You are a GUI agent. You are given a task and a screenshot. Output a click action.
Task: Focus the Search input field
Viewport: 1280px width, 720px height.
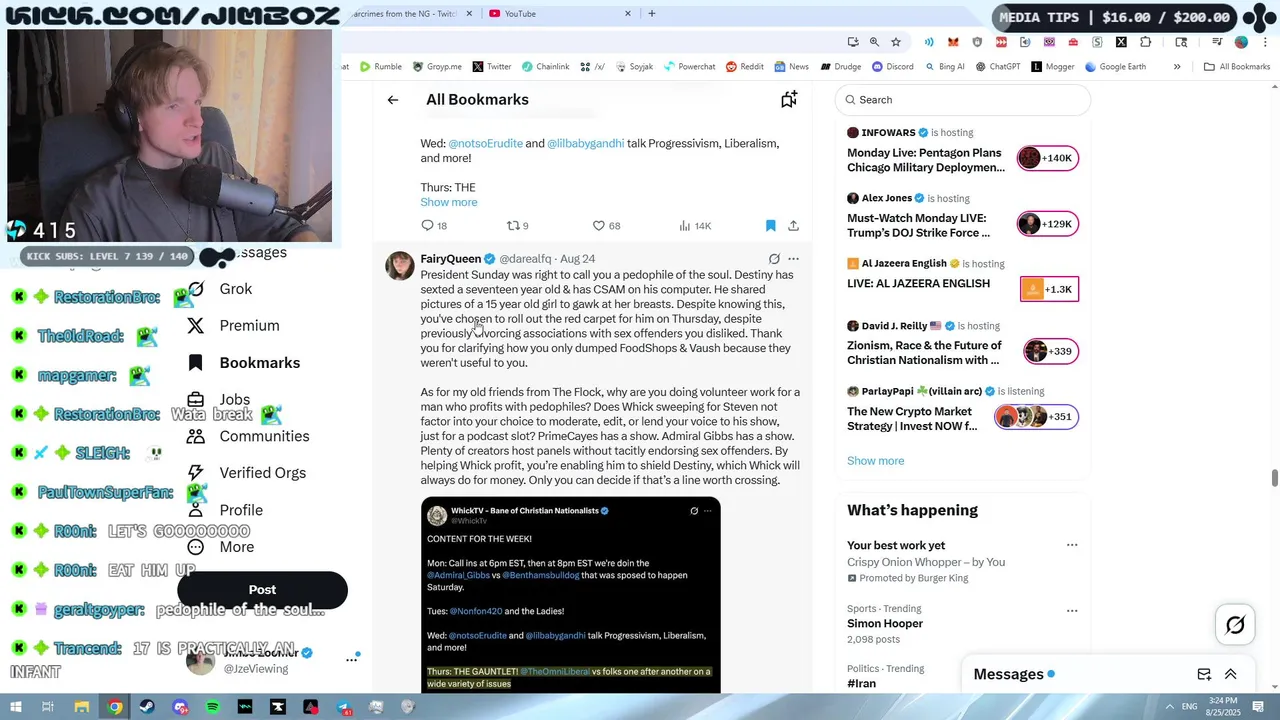[x=962, y=100]
